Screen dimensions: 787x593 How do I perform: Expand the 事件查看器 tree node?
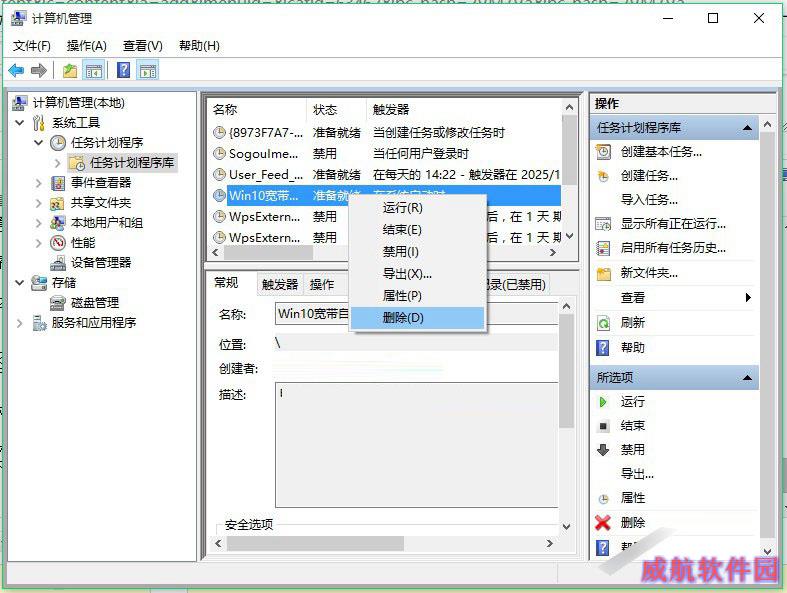pos(39,183)
